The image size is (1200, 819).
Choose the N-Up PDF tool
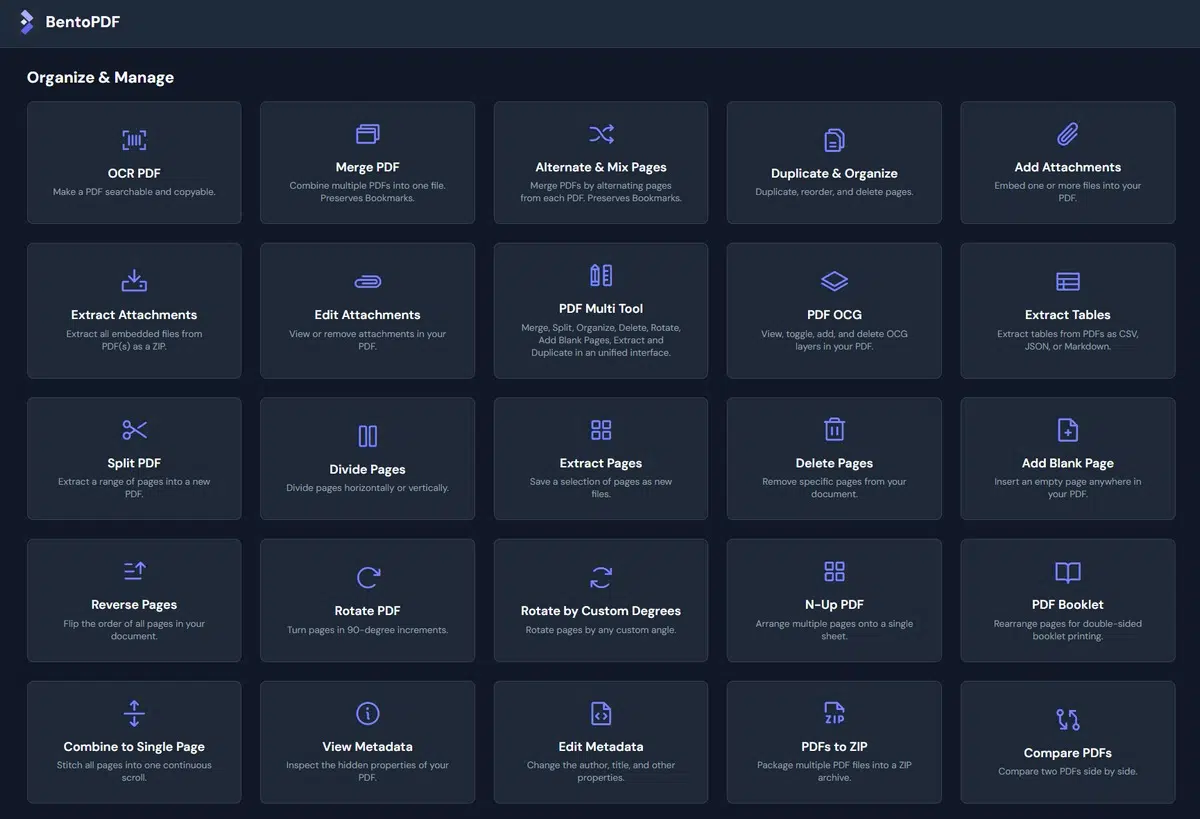point(834,601)
